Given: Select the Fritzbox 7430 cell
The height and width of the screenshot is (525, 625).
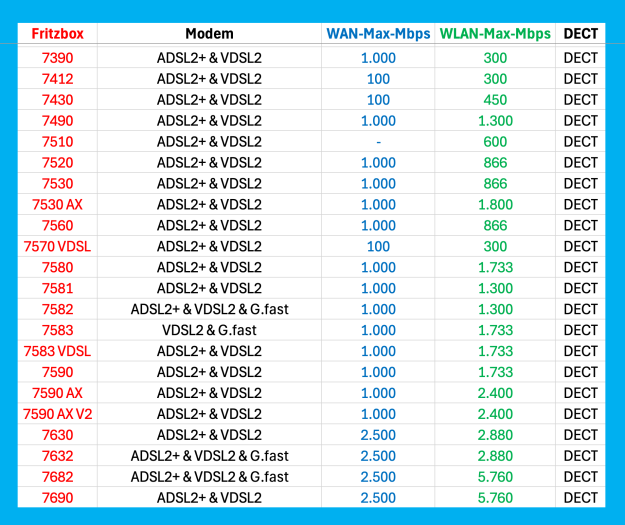Looking at the screenshot, I should (57, 100).
